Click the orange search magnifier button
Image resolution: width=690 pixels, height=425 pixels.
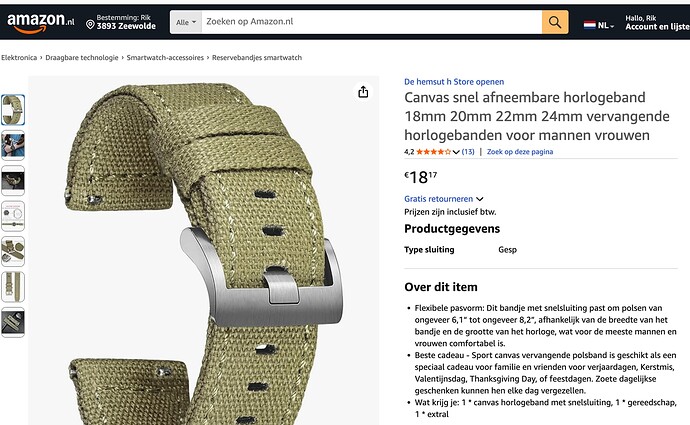555,22
